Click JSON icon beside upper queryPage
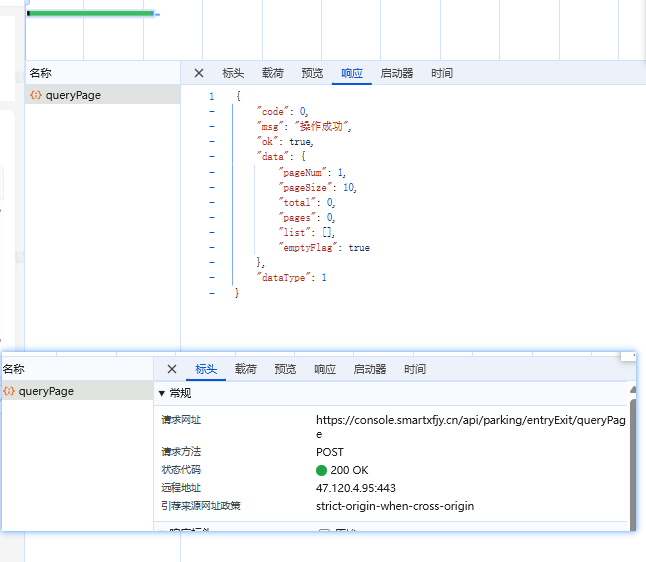 (36, 95)
